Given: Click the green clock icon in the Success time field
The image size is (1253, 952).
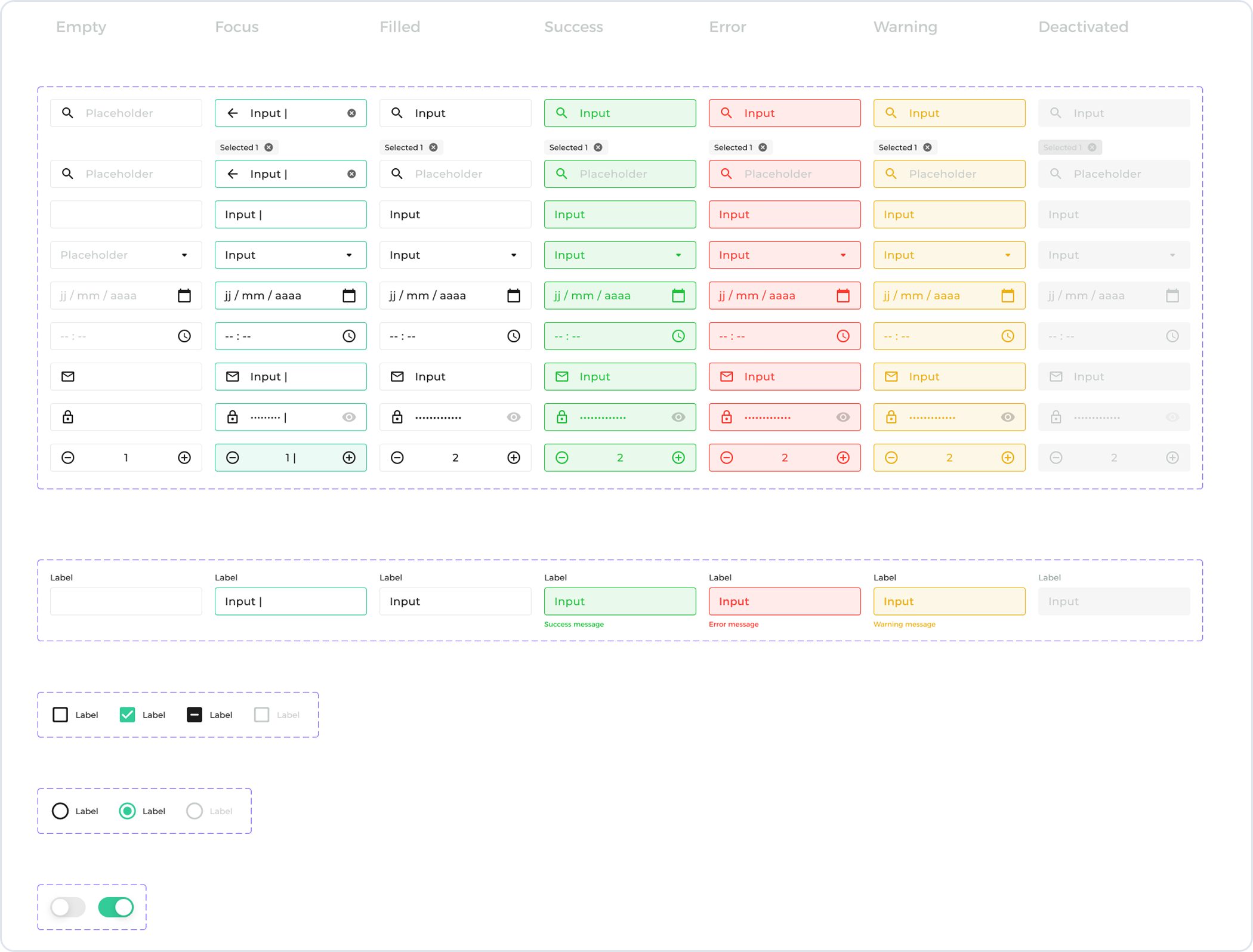Looking at the screenshot, I should pos(678,336).
